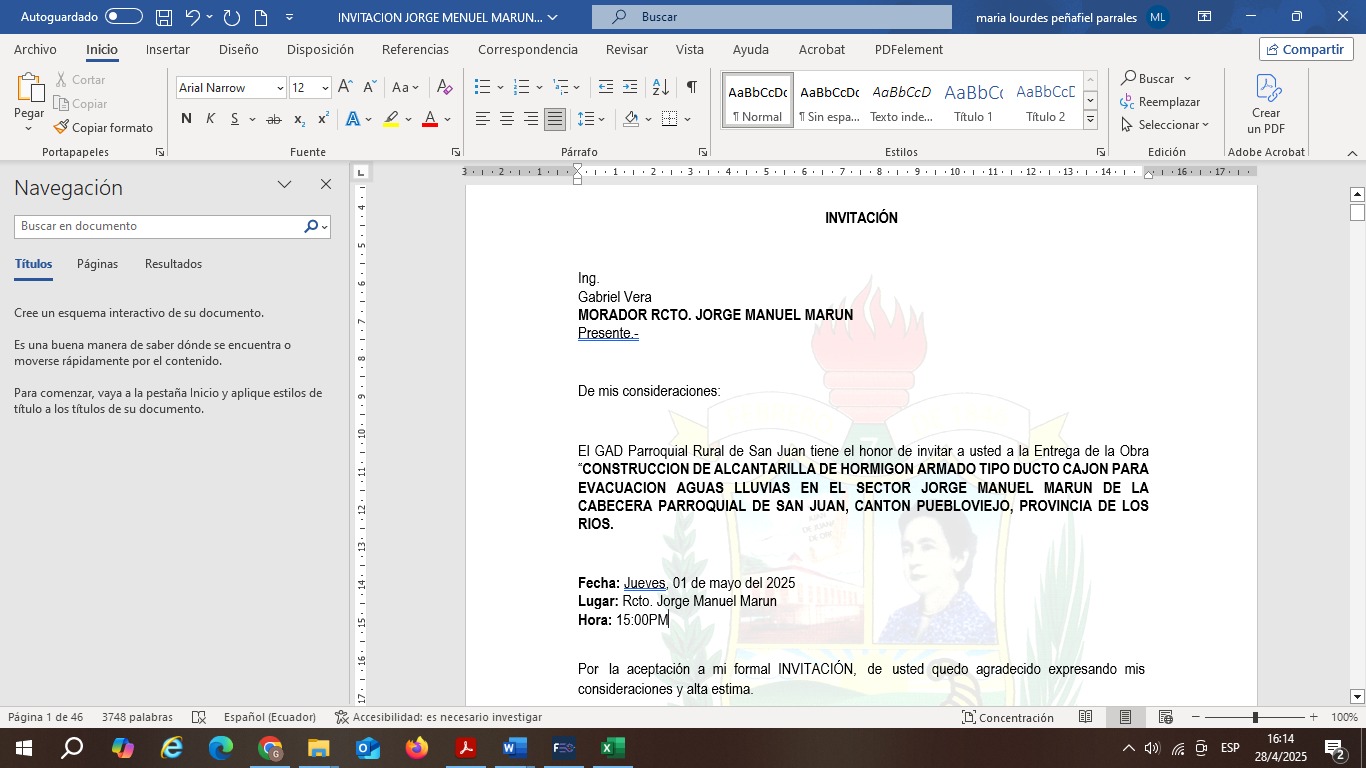Toggle bold formatting button
The image size is (1366, 768).
pos(186,119)
